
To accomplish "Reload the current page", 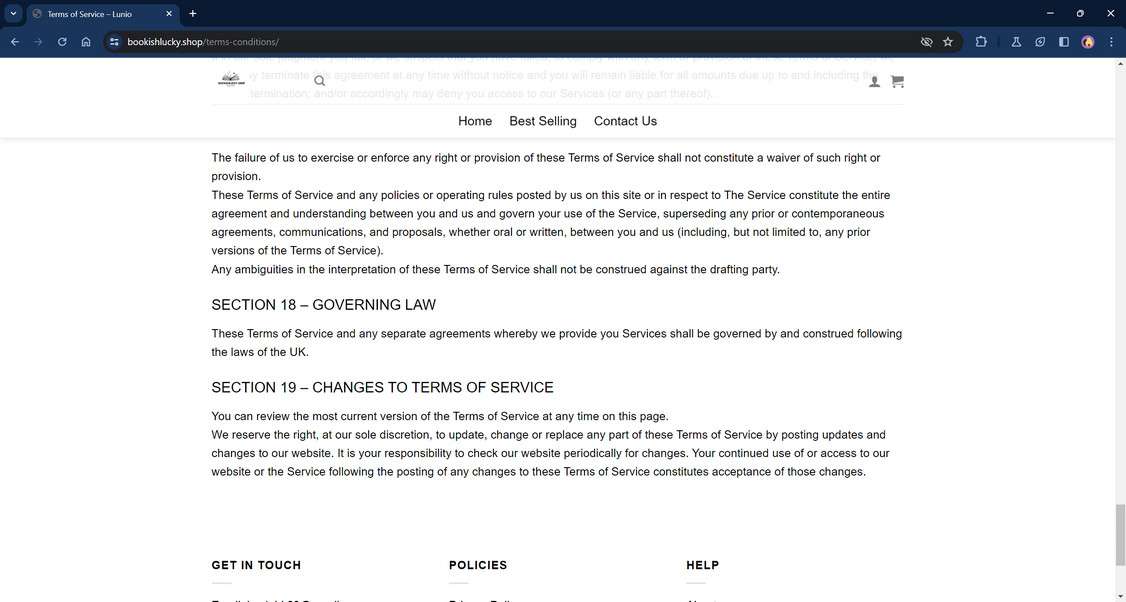I will click(62, 42).
